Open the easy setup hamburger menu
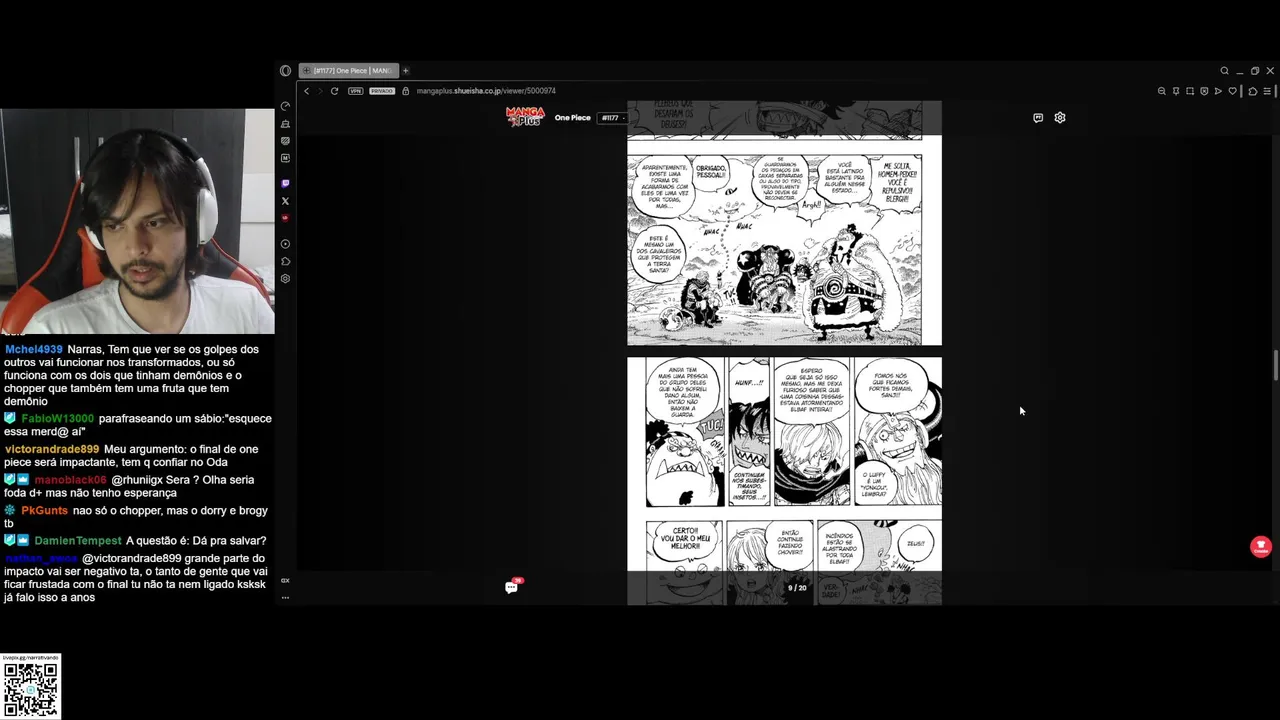This screenshot has width=1280, height=720. point(1267,91)
